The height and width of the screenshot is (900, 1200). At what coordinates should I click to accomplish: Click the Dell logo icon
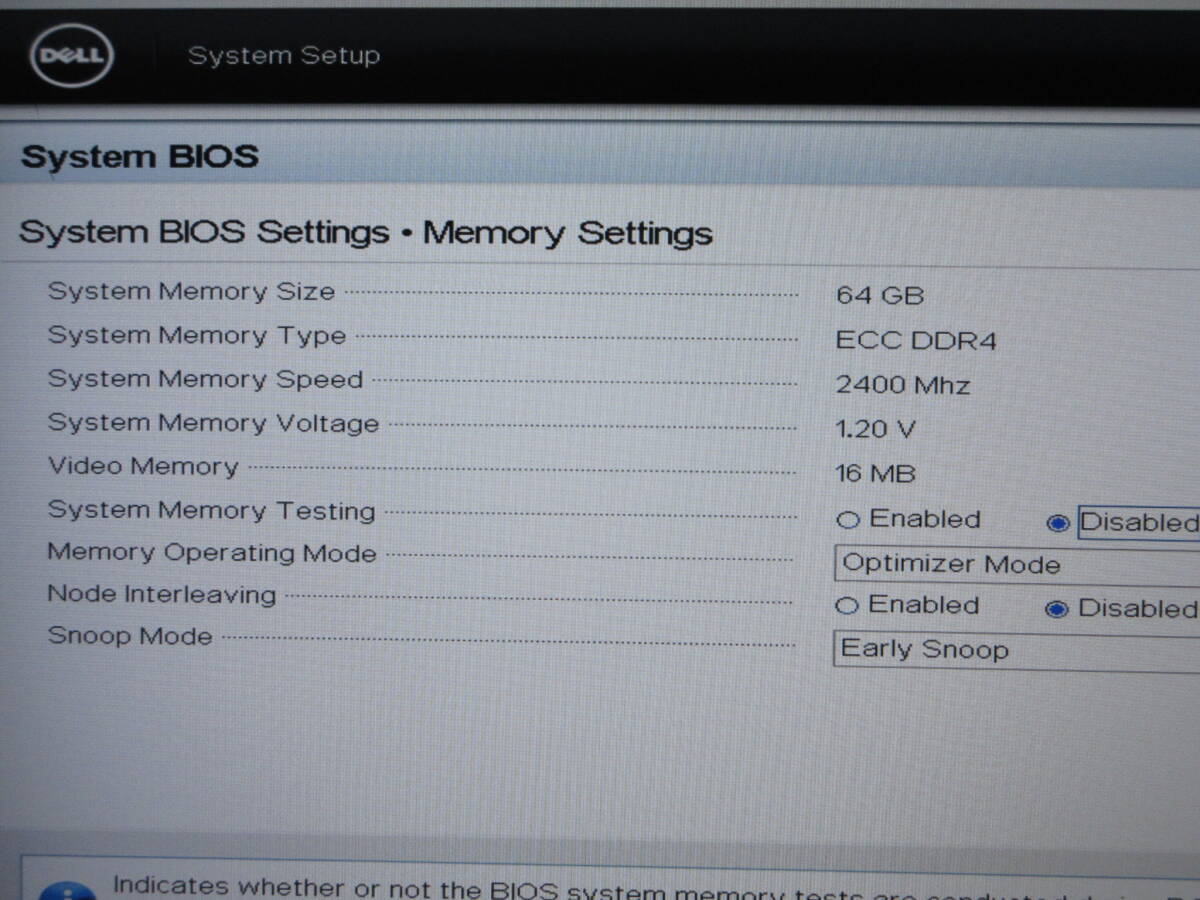71,56
